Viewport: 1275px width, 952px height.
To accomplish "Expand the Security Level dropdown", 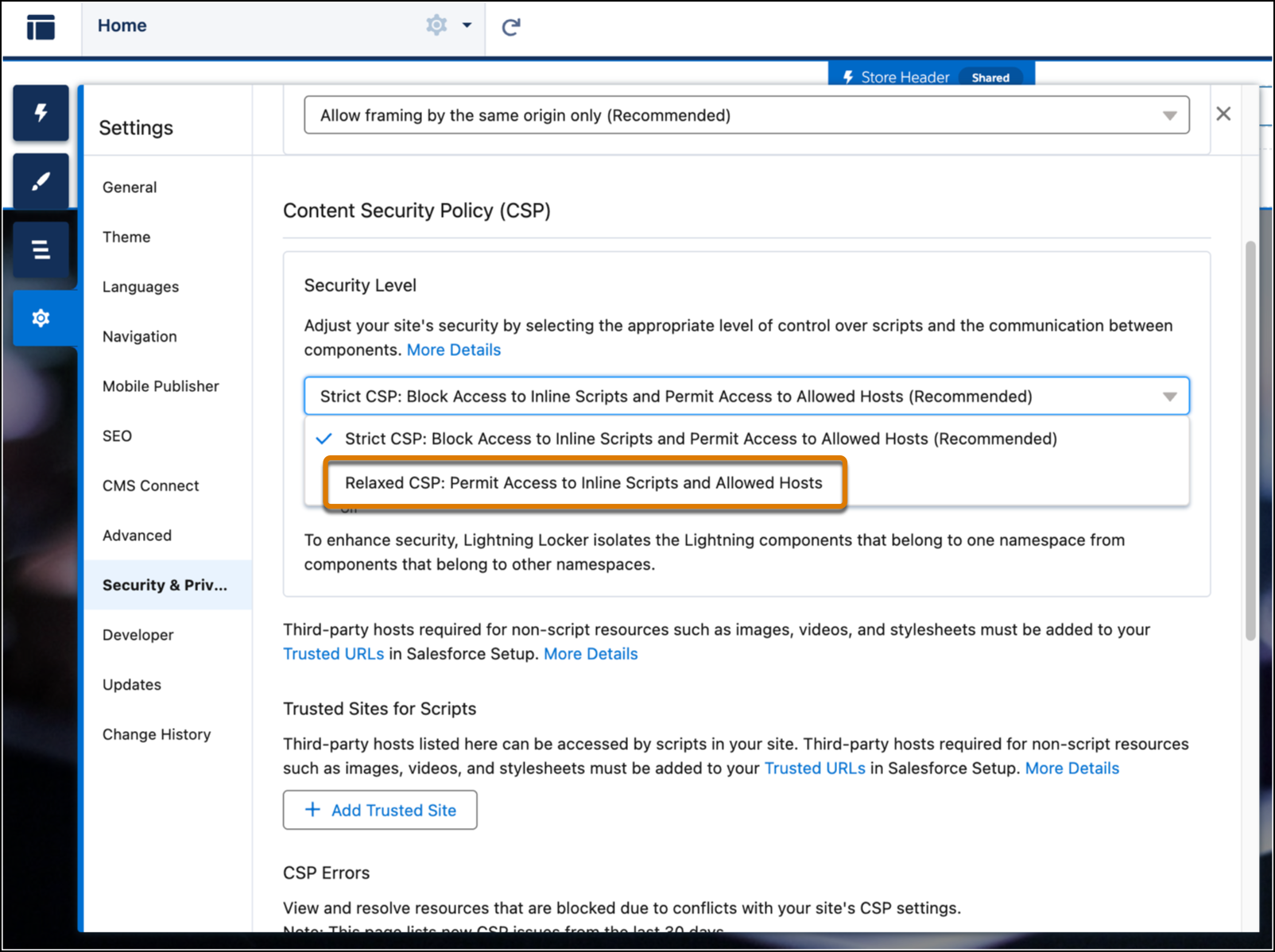I will 746,396.
